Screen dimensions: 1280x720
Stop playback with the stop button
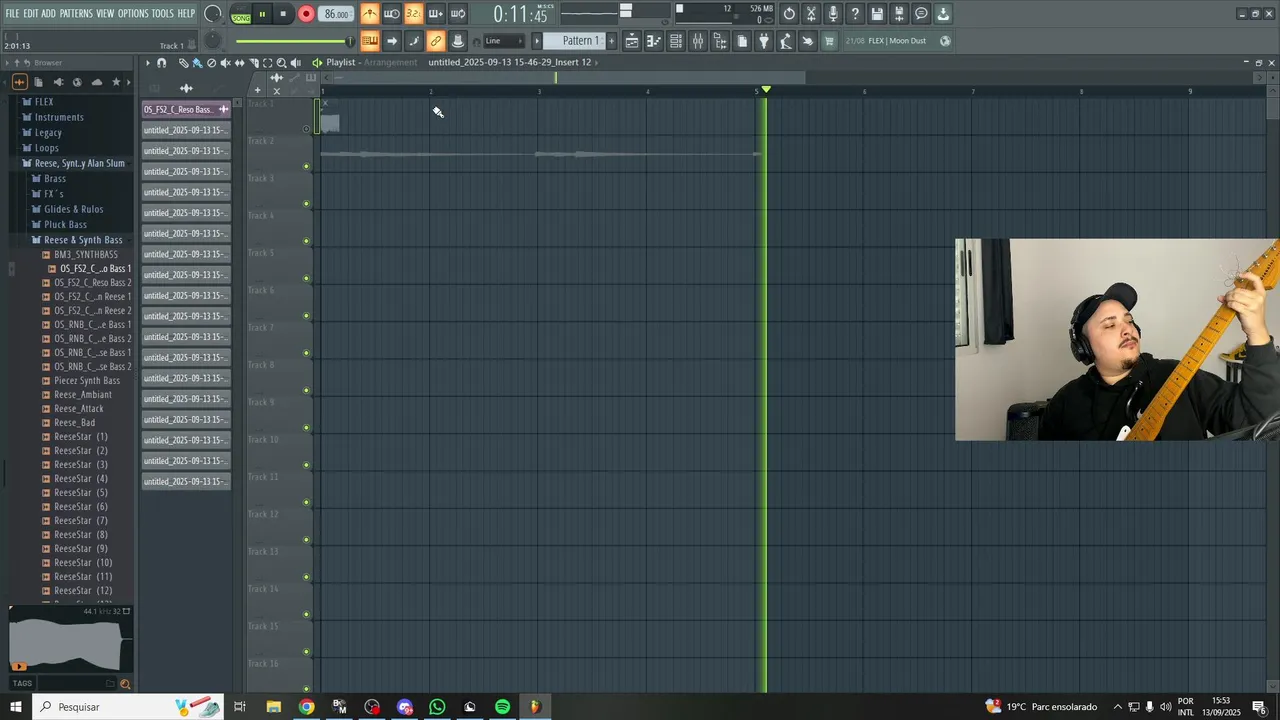click(283, 14)
